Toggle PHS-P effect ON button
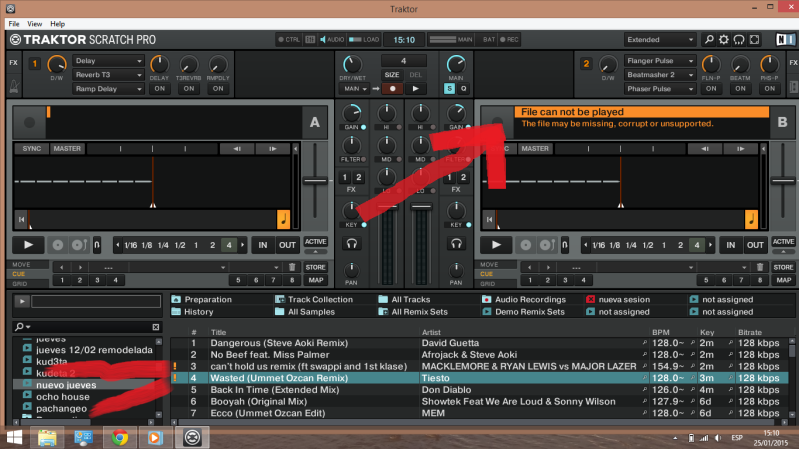 769,89
